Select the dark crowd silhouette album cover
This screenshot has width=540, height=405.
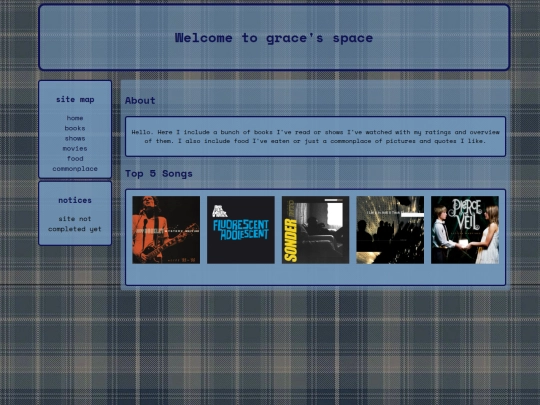390,230
